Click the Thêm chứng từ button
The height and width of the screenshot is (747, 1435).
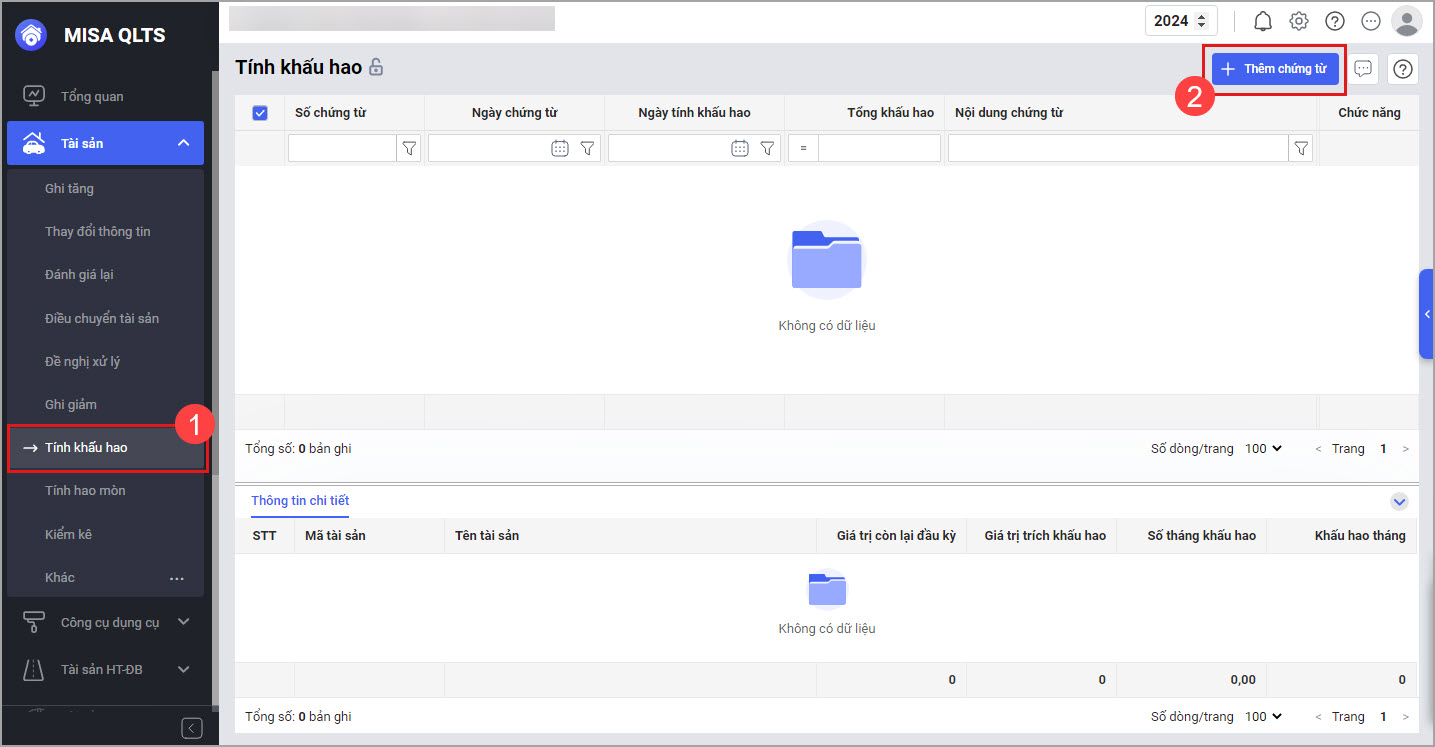pos(1275,69)
